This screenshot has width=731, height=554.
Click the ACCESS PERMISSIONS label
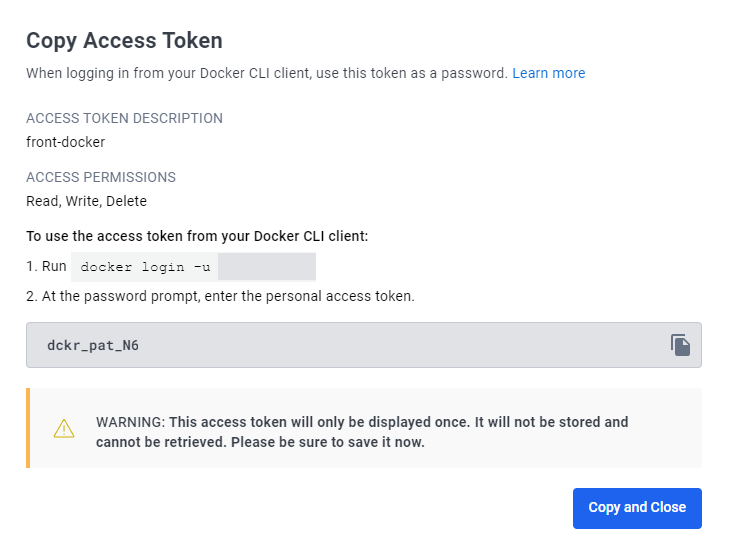[x=101, y=177]
